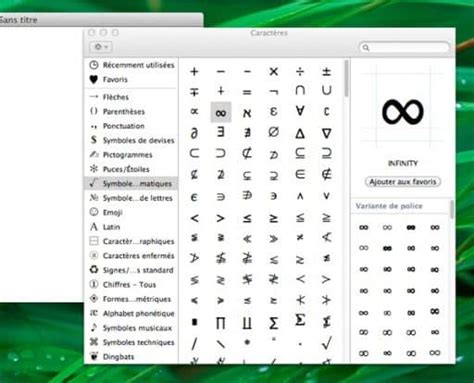This screenshot has width=474, height=383.
Task: Choose third bold infinity variant in first row
Action: pyautogui.click(x=411, y=227)
